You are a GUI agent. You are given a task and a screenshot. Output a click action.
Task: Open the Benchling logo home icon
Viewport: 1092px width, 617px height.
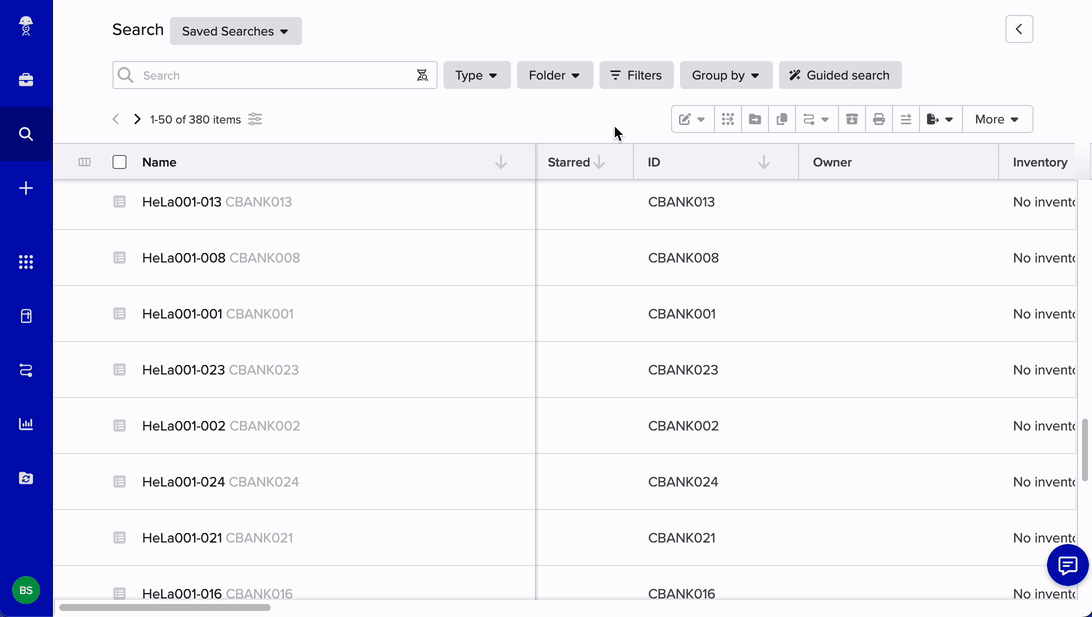click(x=26, y=26)
